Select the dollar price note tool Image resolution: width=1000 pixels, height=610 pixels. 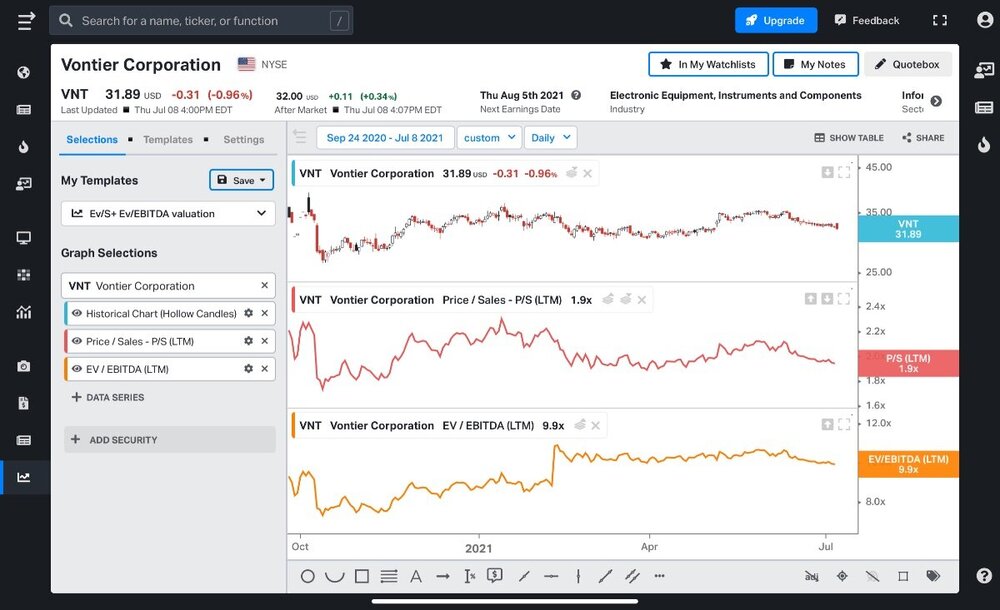(495, 576)
